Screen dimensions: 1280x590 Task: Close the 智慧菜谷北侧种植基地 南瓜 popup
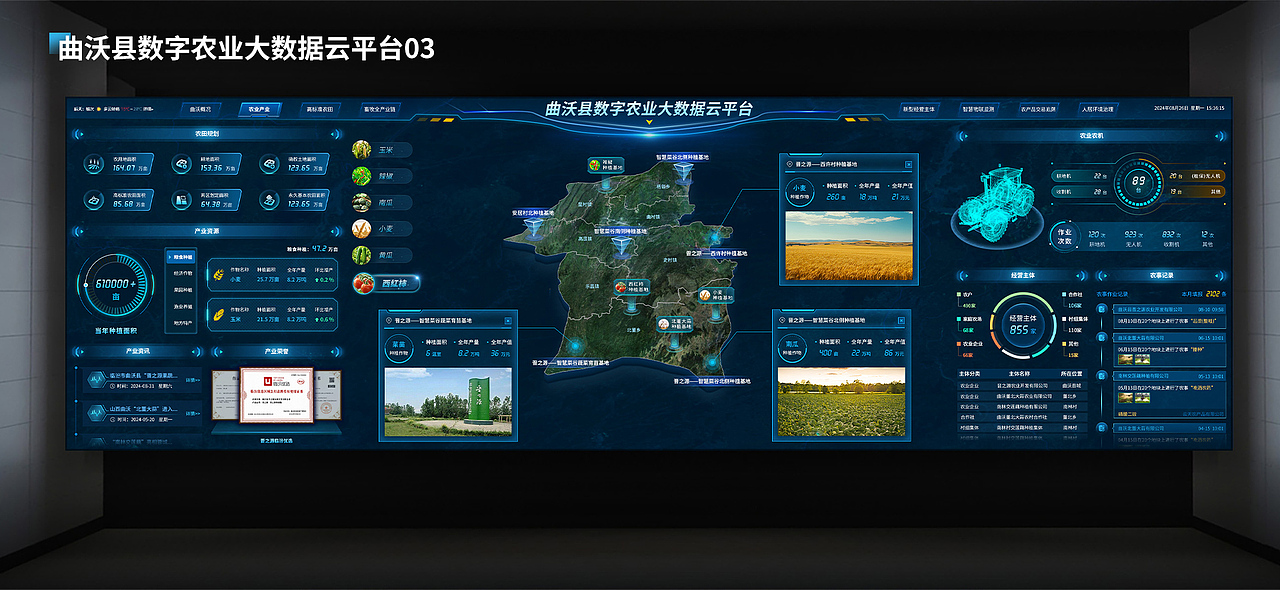click(x=901, y=320)
